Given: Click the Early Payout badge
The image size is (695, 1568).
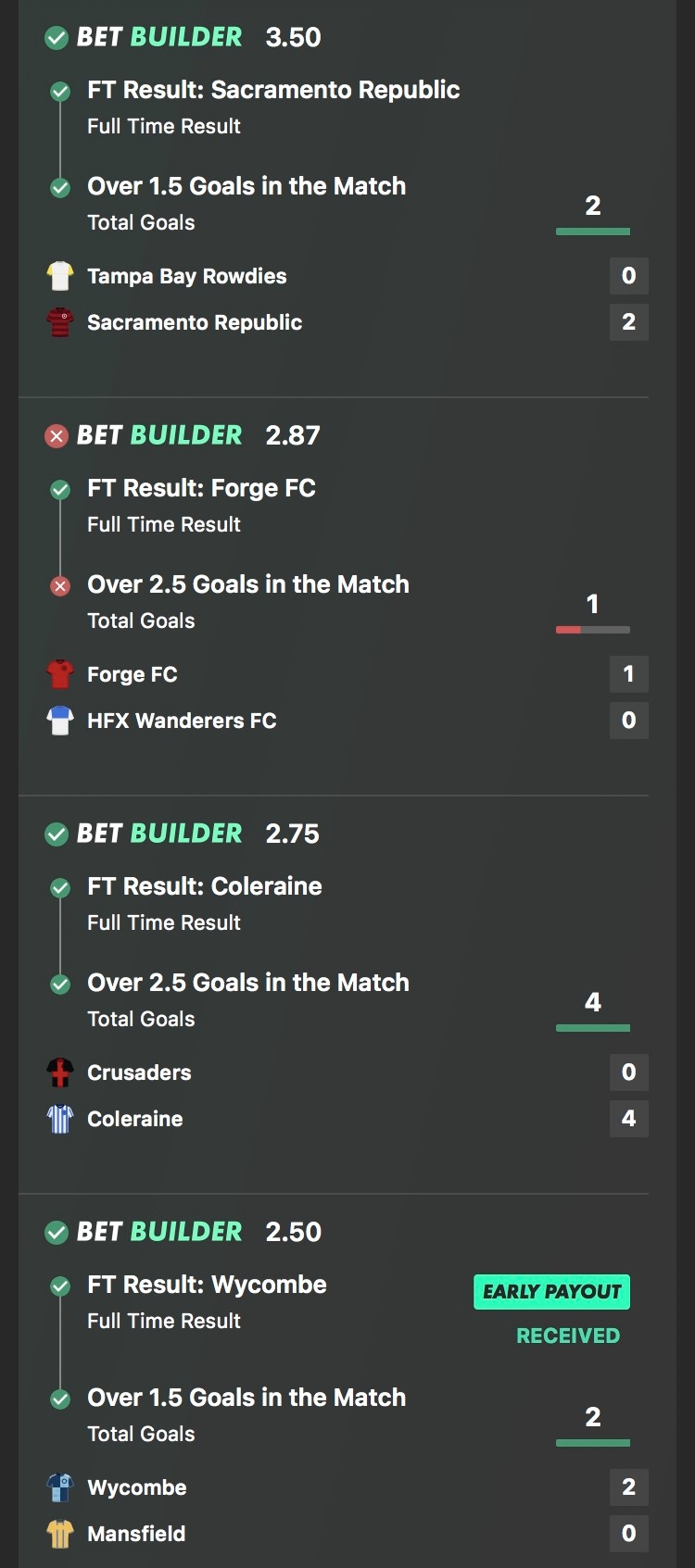Looking at the screenshot, I should [x=551, y=1291].
